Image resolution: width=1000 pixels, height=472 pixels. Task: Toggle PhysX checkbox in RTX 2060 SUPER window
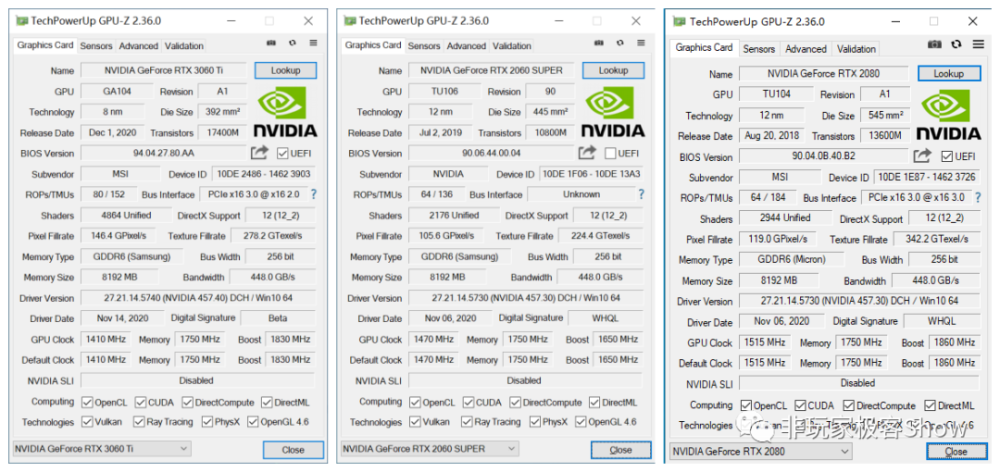(x=535, y=422)
